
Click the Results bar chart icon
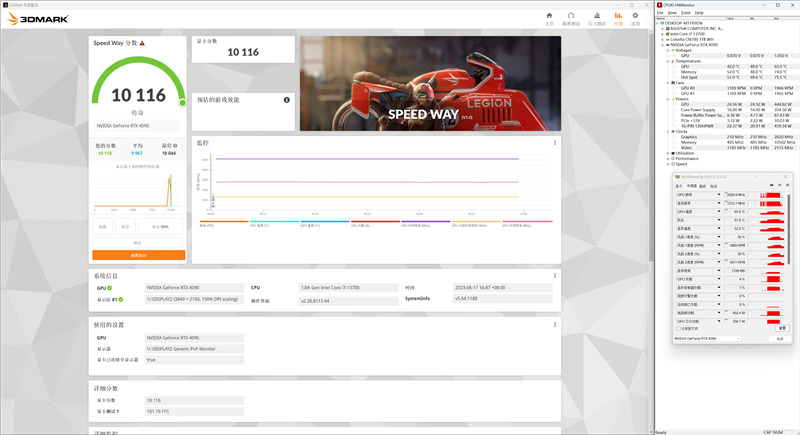coord(618,18)
